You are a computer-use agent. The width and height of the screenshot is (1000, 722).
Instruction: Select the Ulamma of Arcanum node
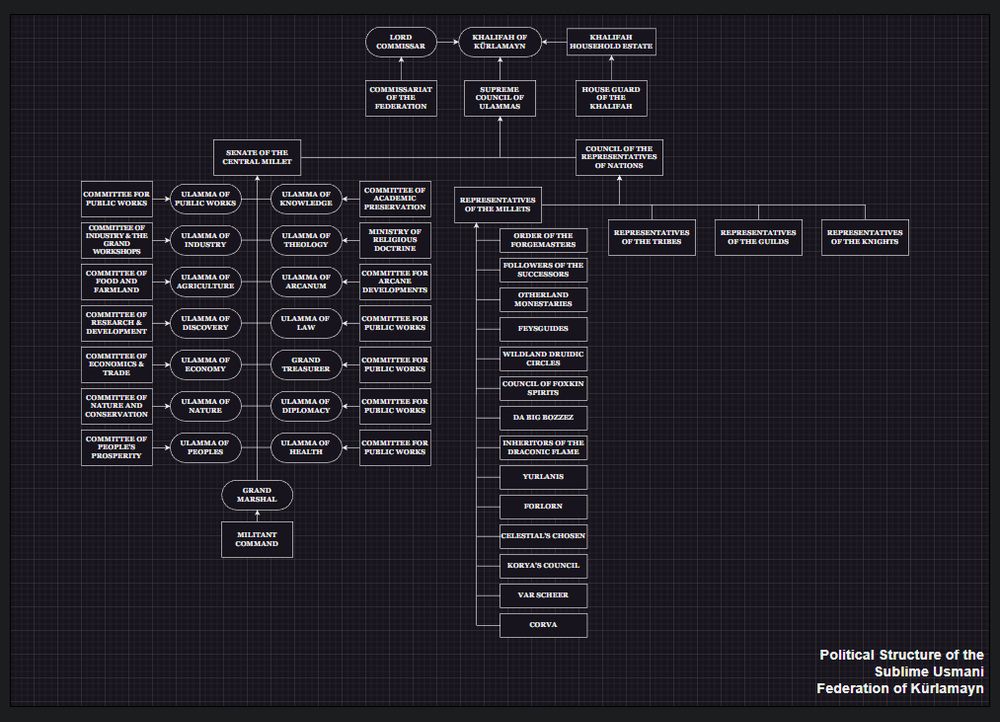coord(306,282)
